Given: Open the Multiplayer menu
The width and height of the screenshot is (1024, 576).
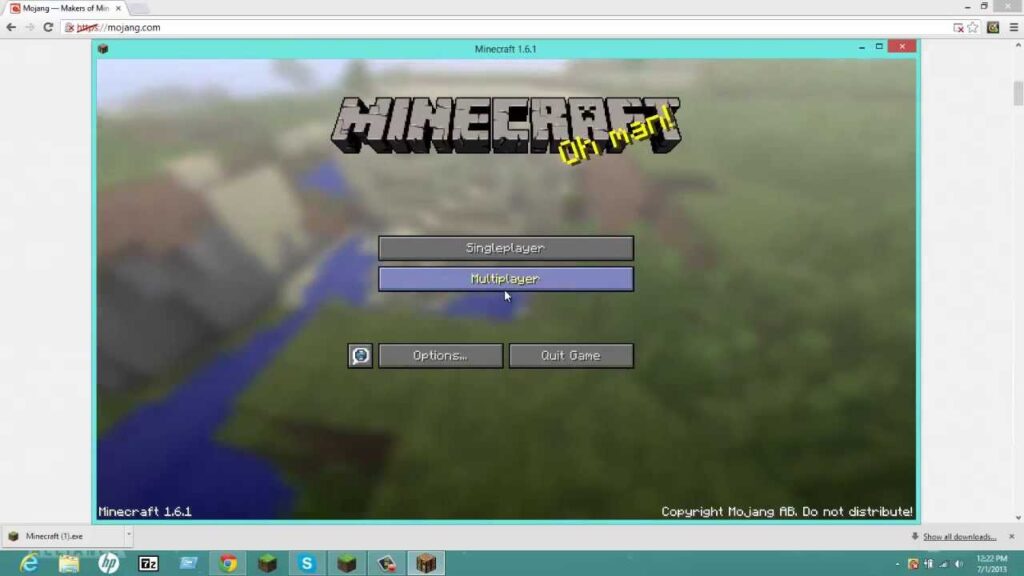Looking at the screenshot, I should [x=505, y=279].
